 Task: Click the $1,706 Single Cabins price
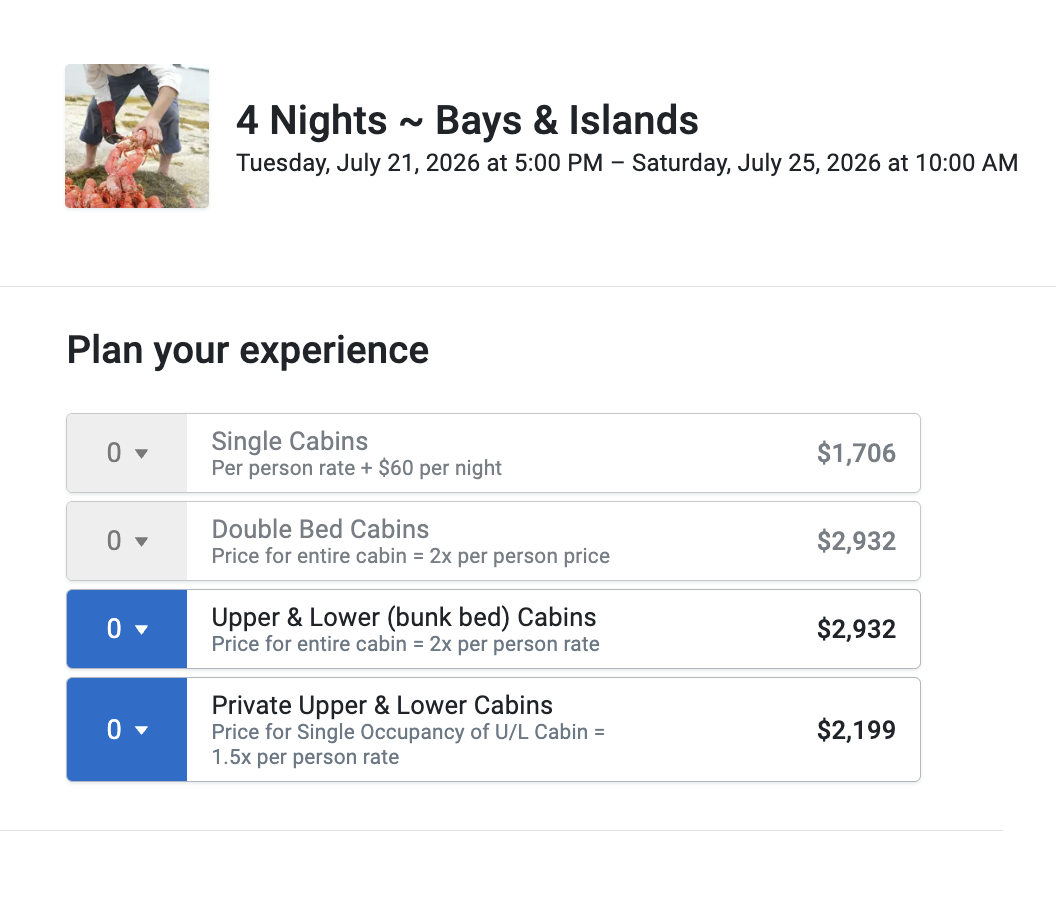pyautogui.click(x=856, y=453)
